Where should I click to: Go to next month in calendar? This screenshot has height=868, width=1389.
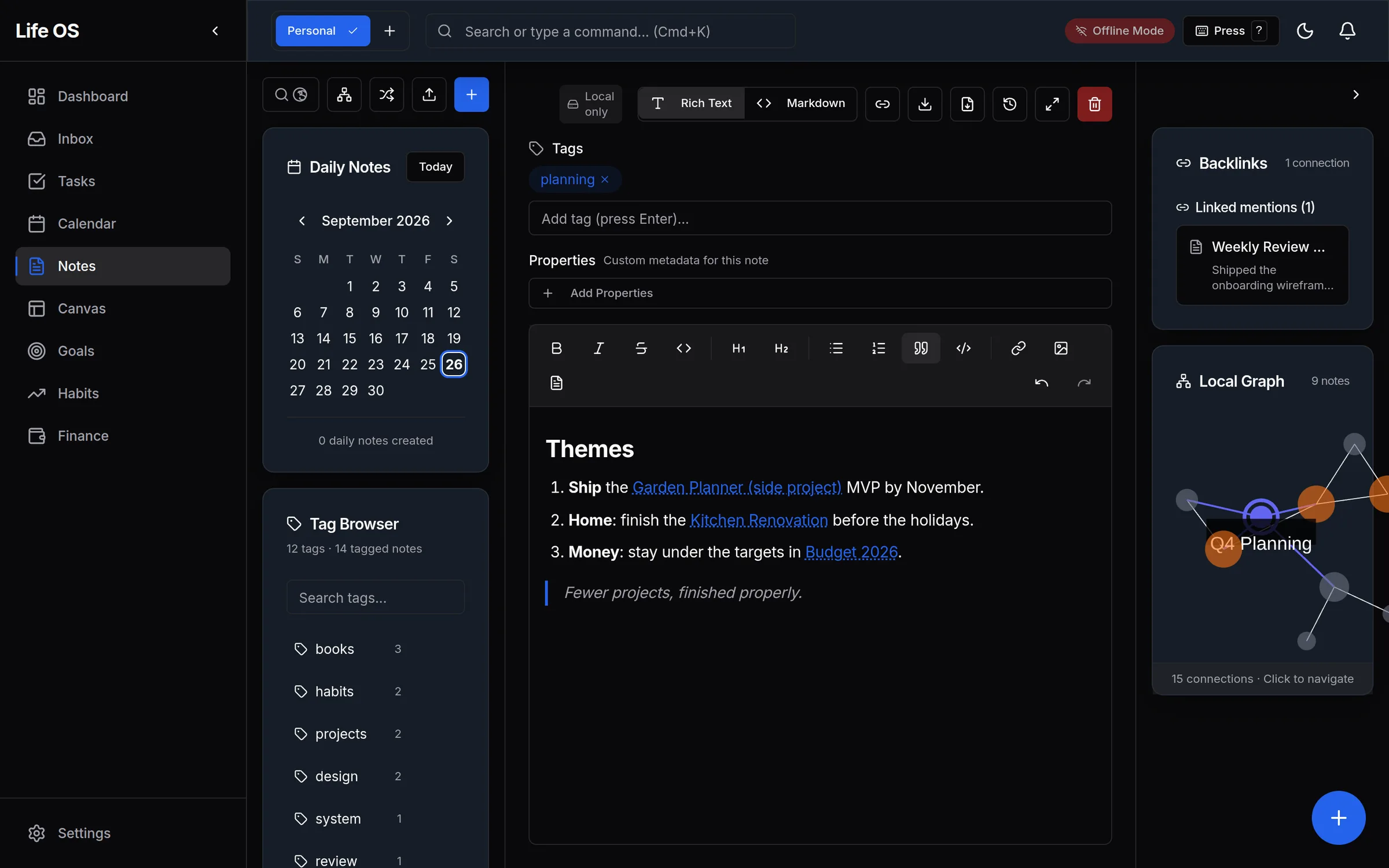[449, 220]
